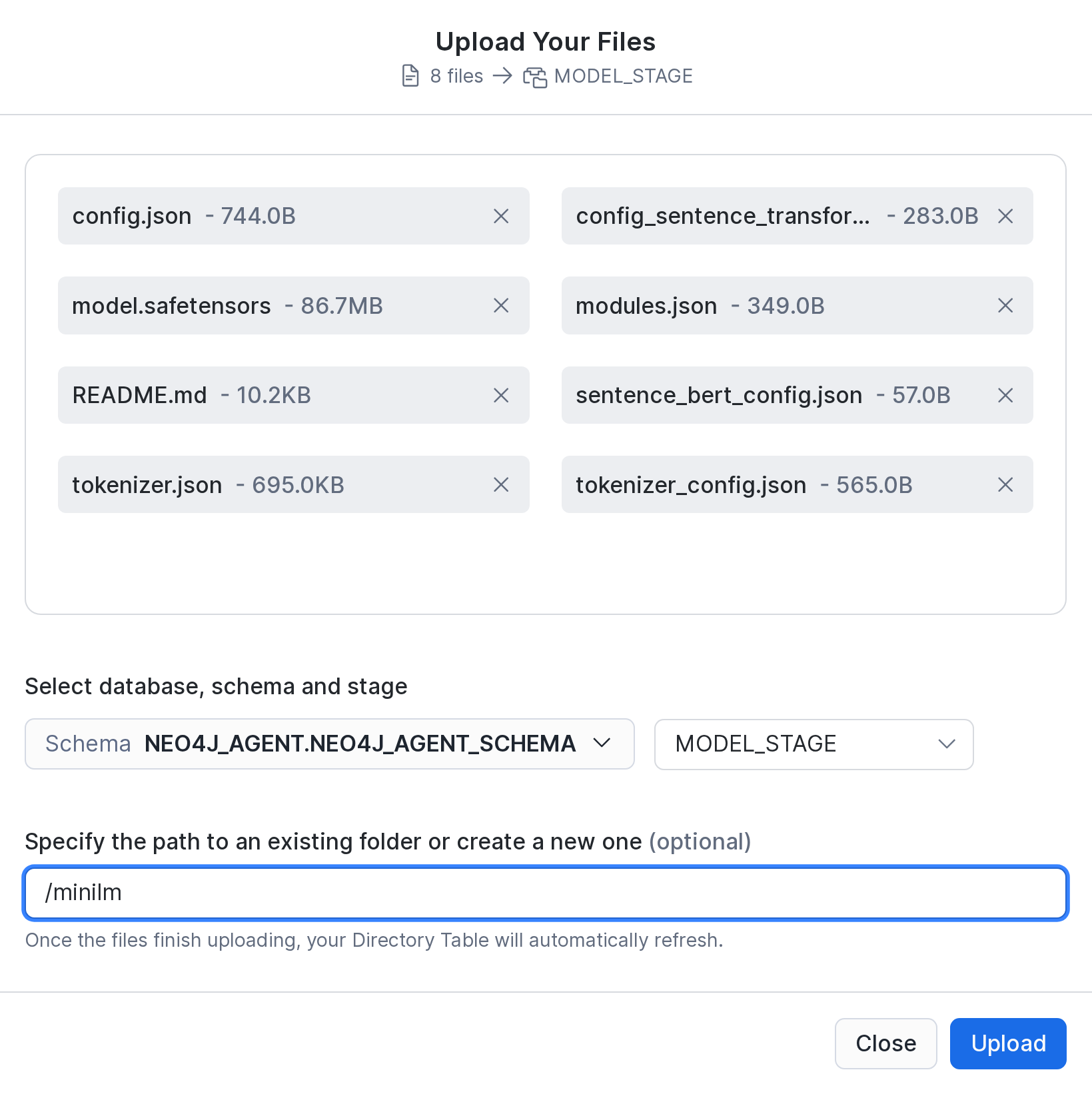1092x1094 pixels.
Task: Remove README.md from the upload list
Action: point(501,395)
